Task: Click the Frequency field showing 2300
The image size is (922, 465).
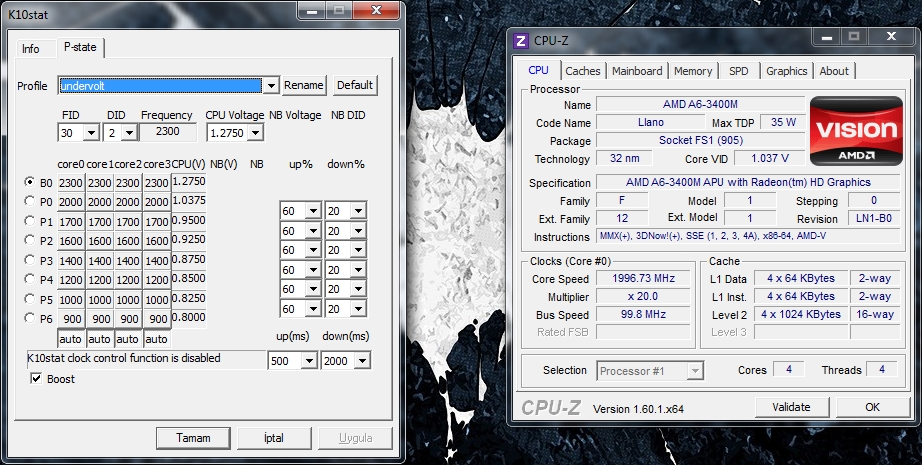Action: 168,132
